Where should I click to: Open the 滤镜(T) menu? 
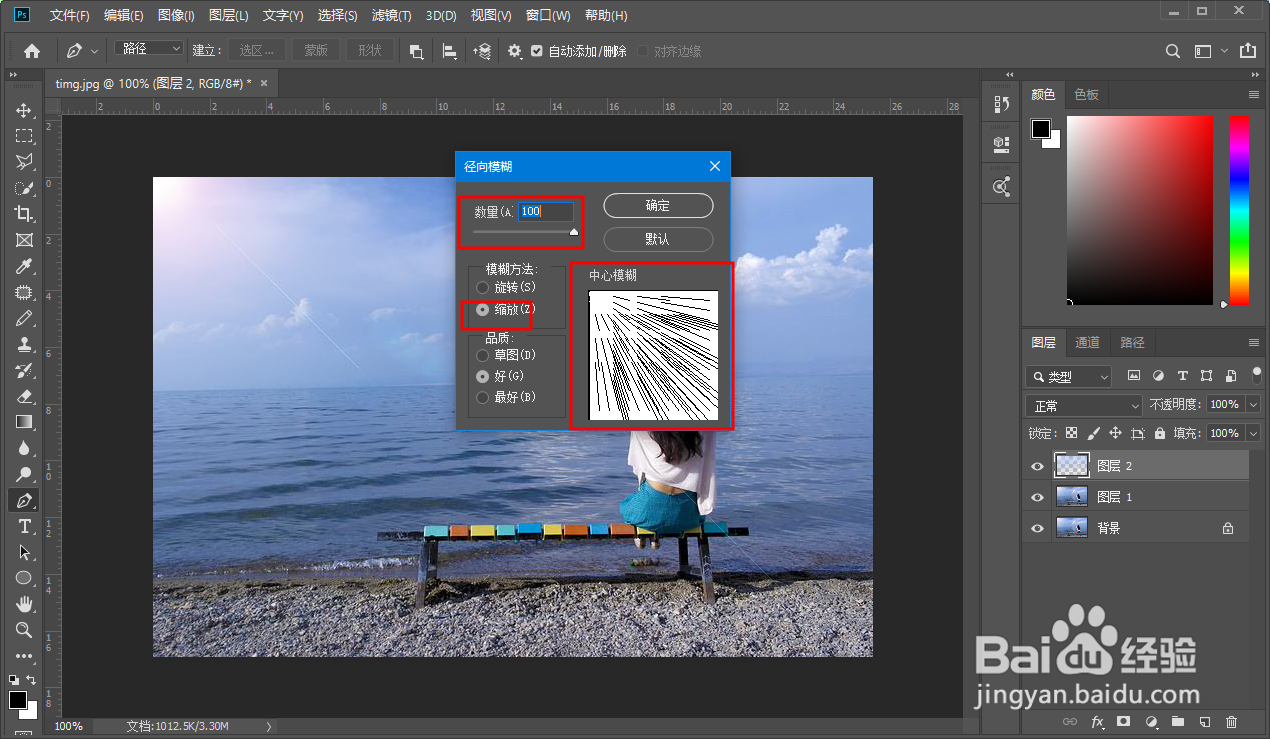coord(391,16)
